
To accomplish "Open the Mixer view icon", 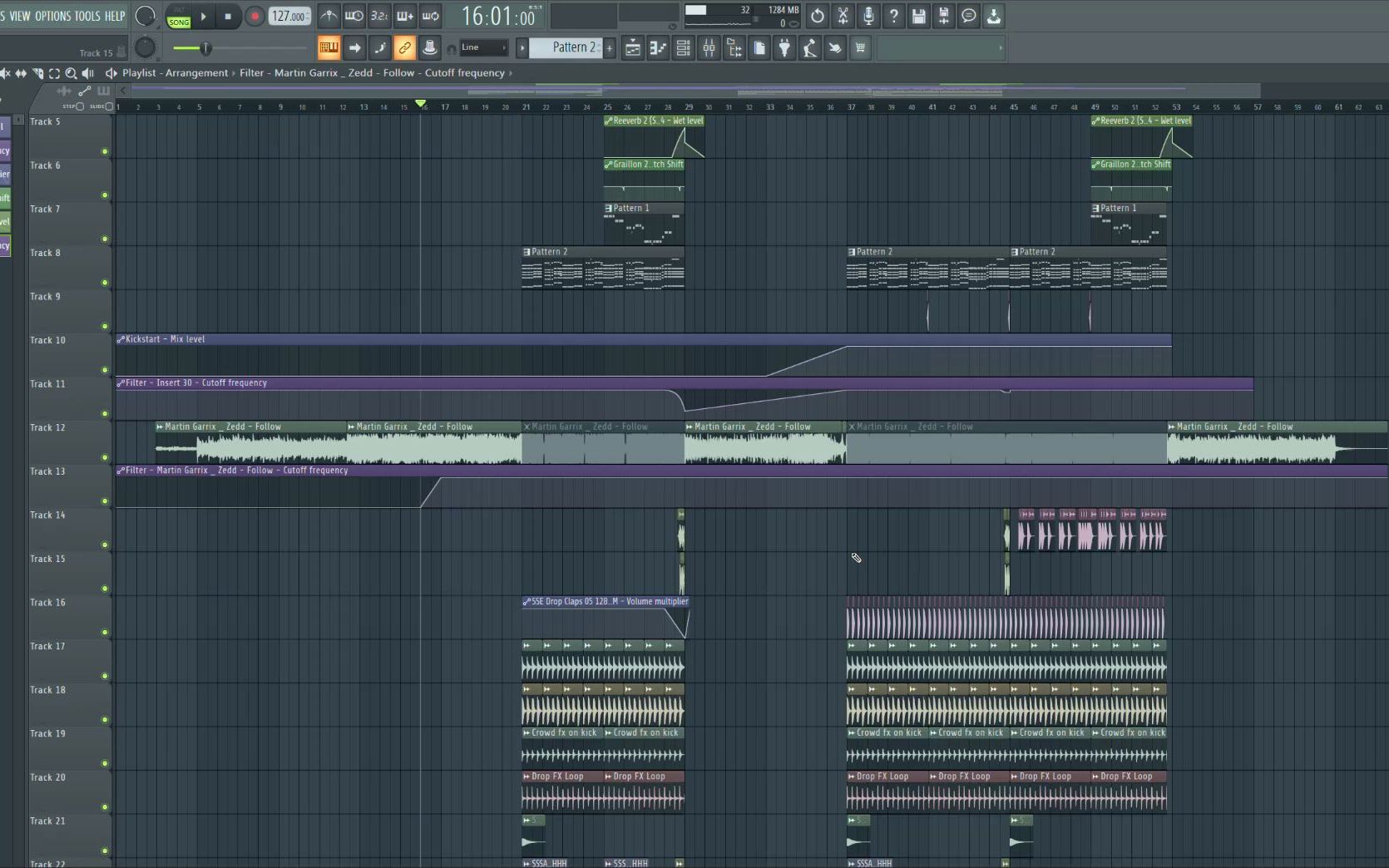I will (709, 48).
